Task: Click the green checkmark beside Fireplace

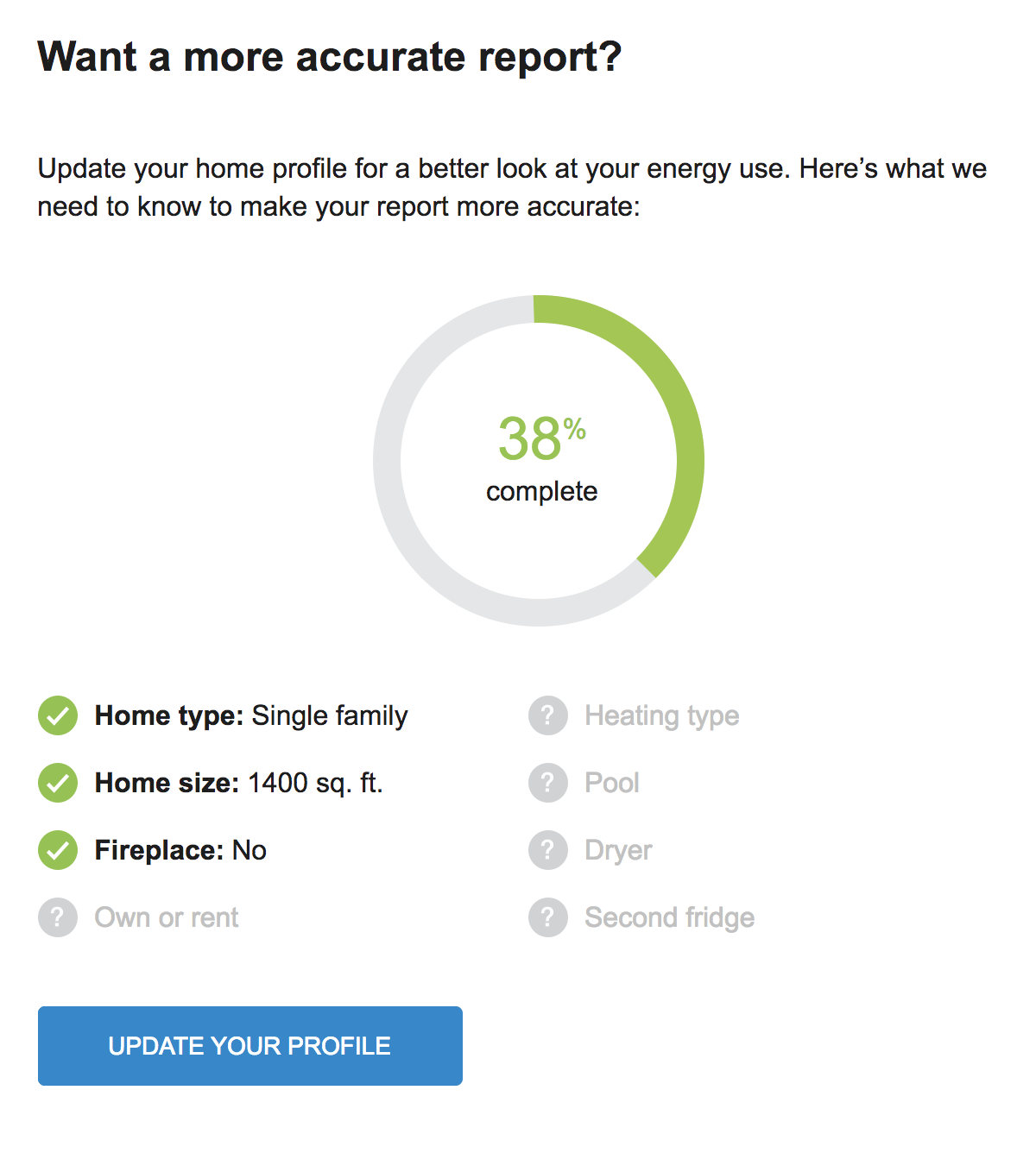Action: (57, 850)
